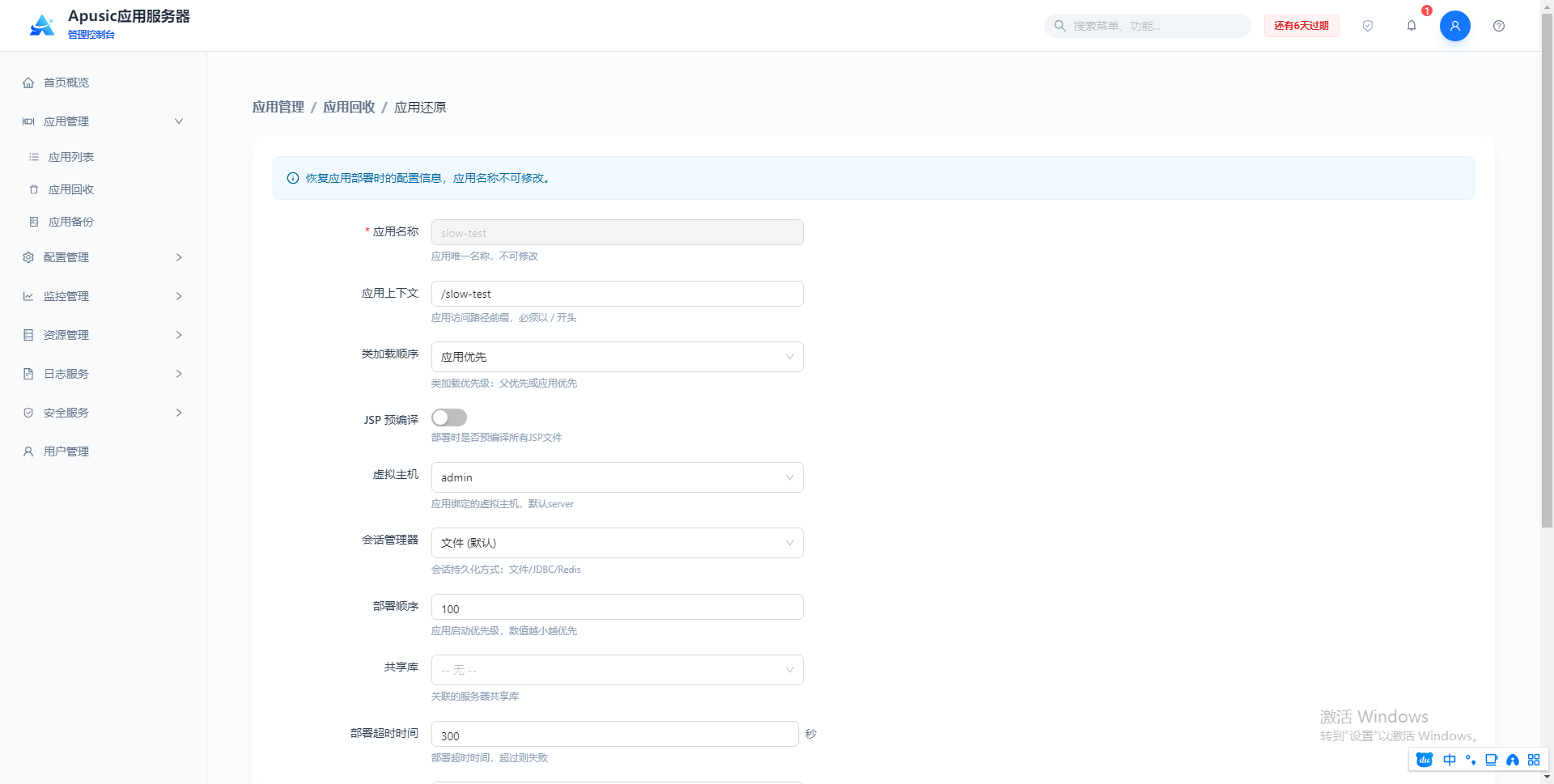This screenshot has width=1554, height=784.
Task: Open the notification bell
Action: (1412, 26)
